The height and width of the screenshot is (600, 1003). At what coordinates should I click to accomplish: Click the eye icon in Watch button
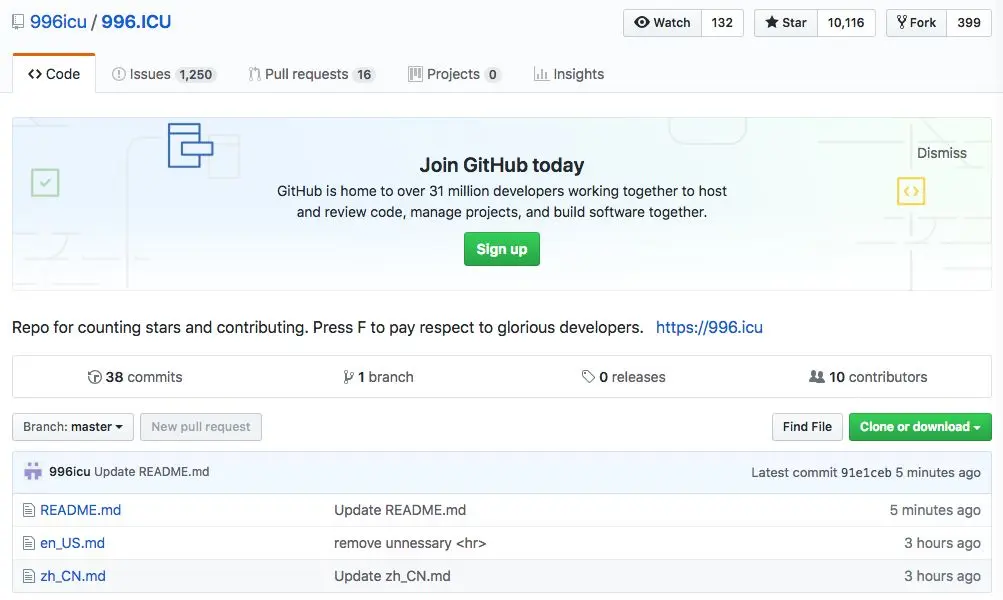tap(642, 22)
